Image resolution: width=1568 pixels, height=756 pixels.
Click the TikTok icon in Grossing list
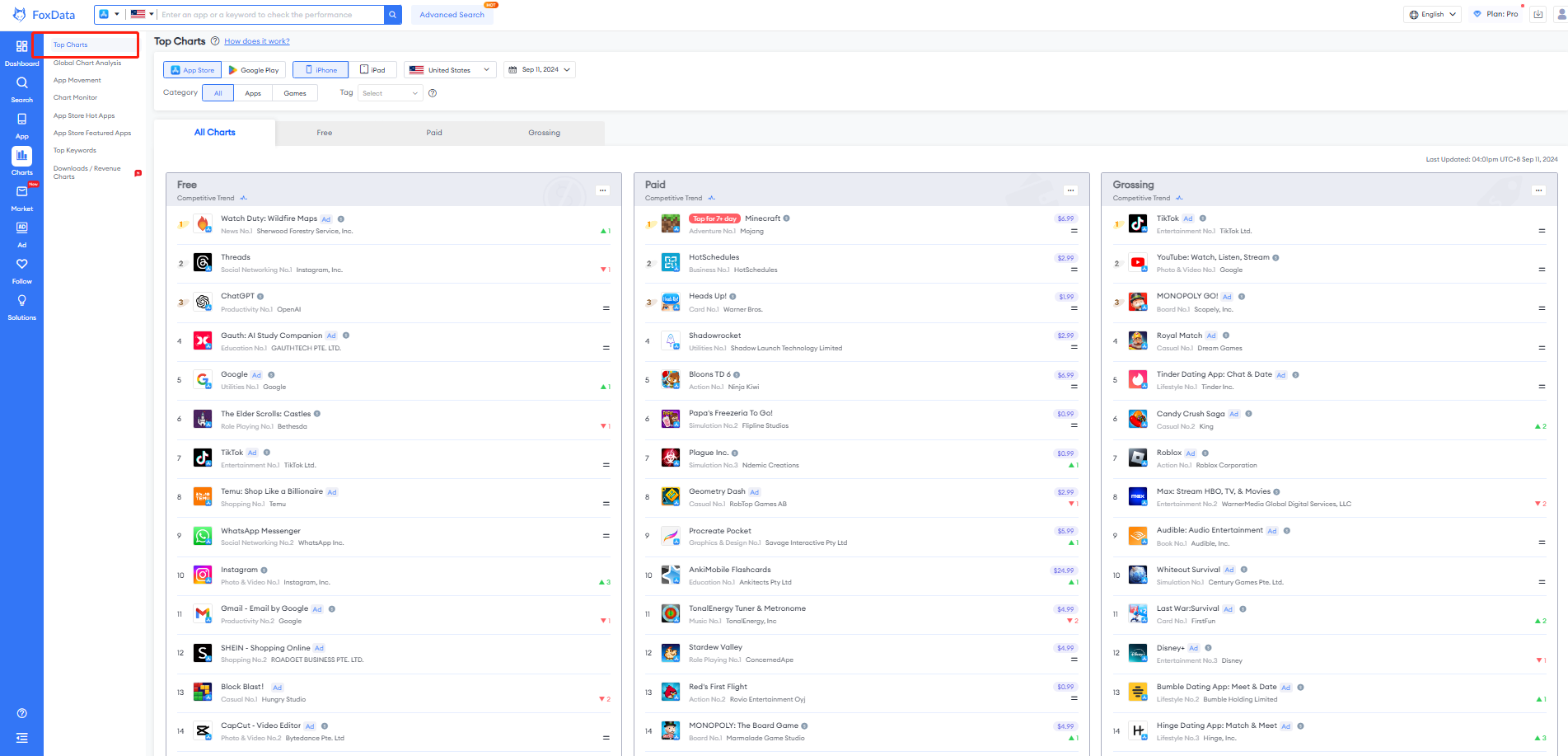[x=1138, y=223]
